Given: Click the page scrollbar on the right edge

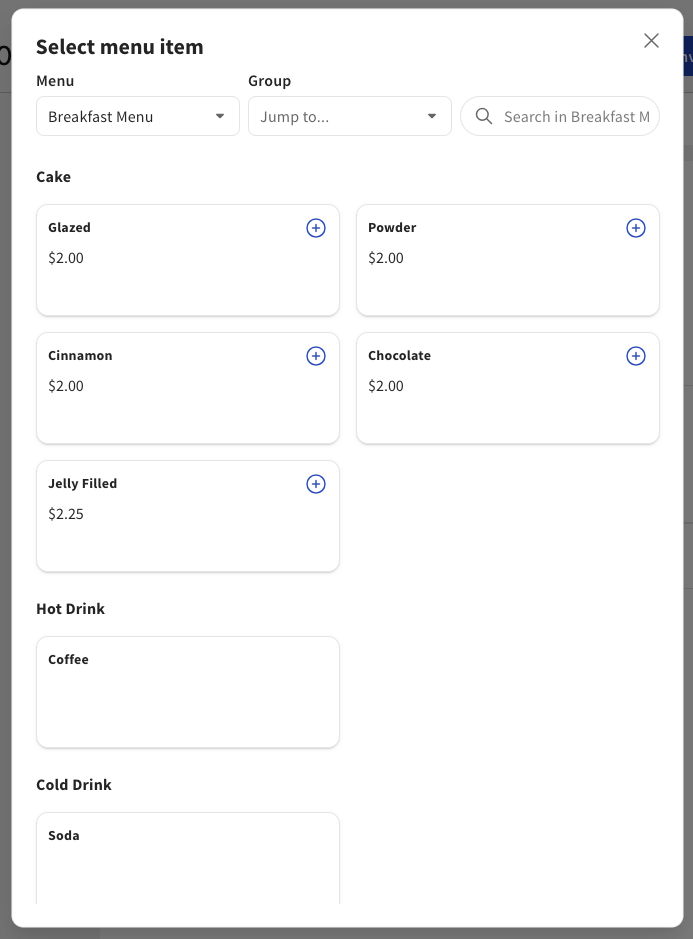Looking at the screenshot, I should click(688, 470).
